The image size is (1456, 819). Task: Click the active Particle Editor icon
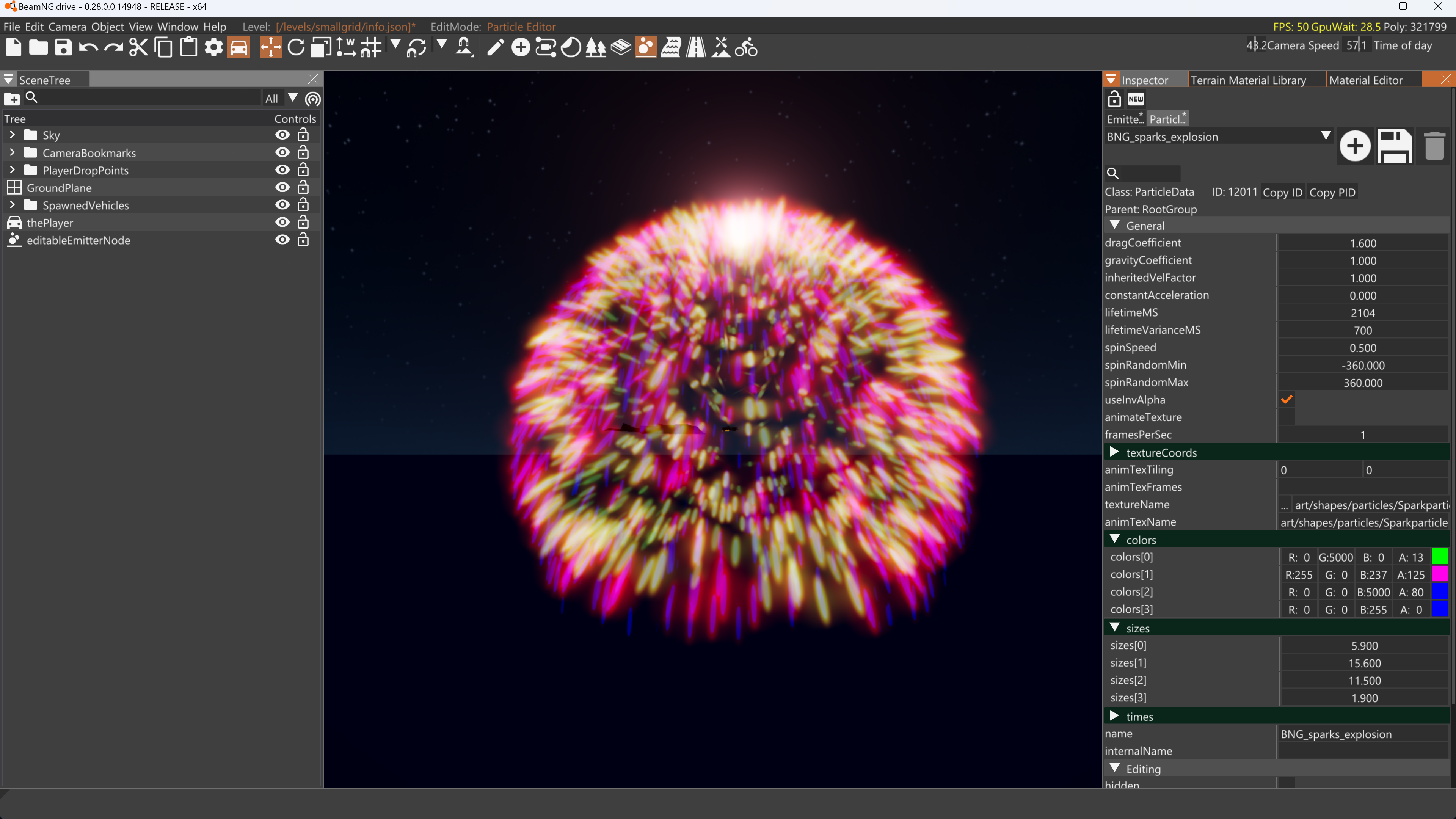pyautogui.click(x=646, y=47)
